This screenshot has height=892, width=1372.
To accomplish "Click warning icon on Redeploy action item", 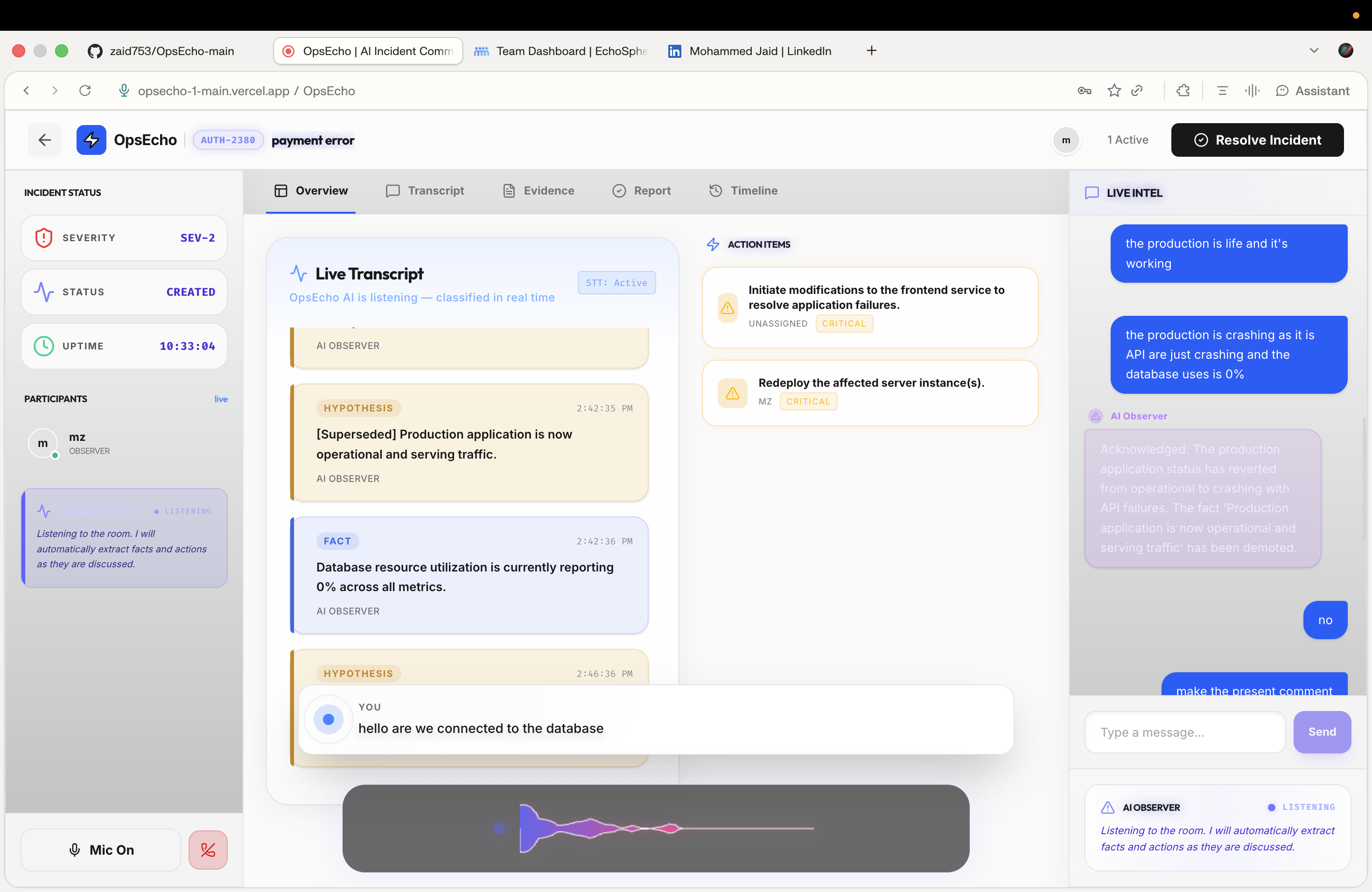I will [732, 393].
